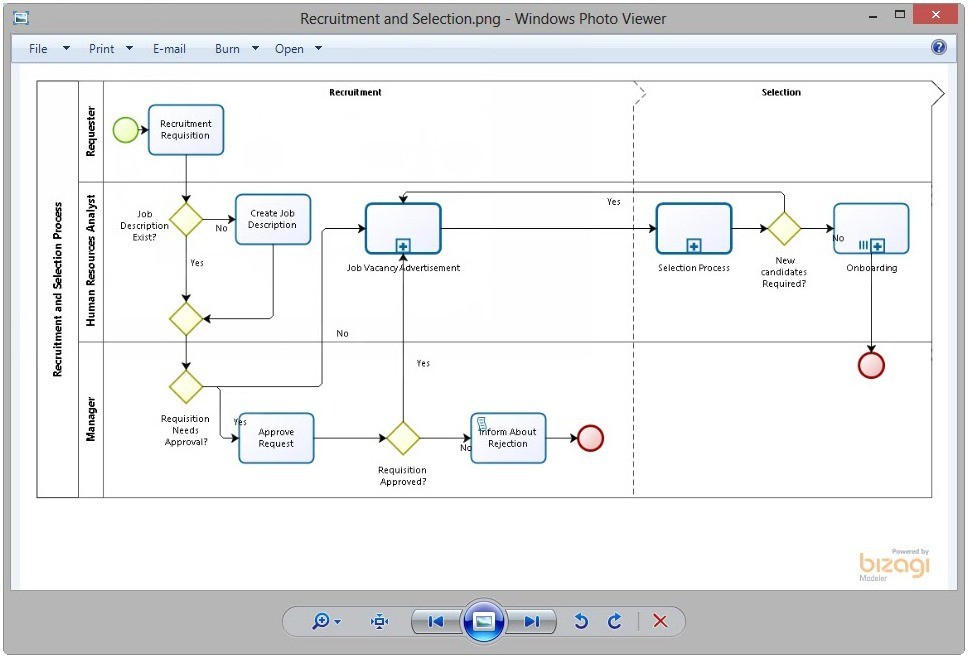Expand the Open menu dropdown arrow
968x658 pixels.
[318, 48]
